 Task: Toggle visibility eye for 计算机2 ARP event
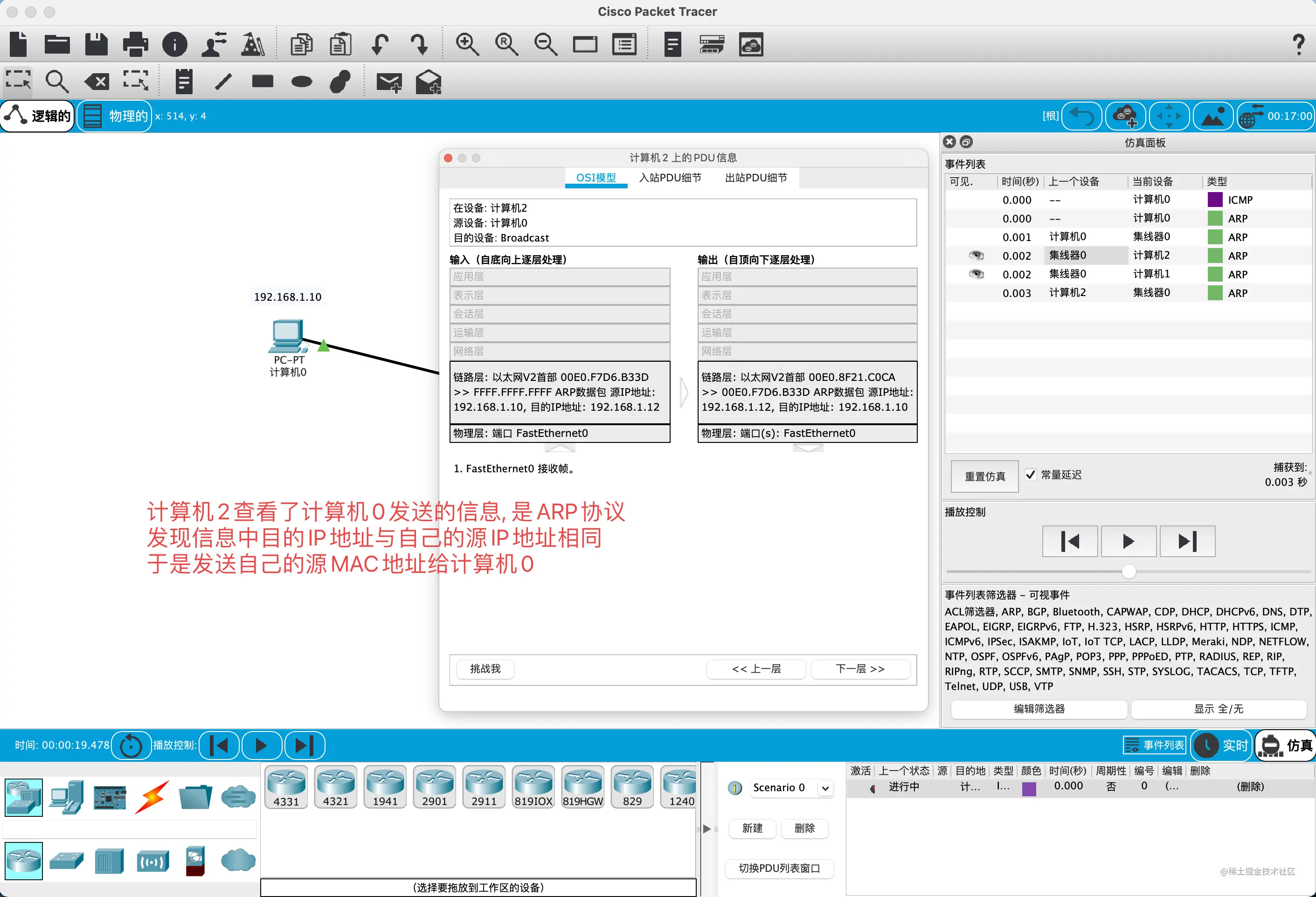(976, 255)
